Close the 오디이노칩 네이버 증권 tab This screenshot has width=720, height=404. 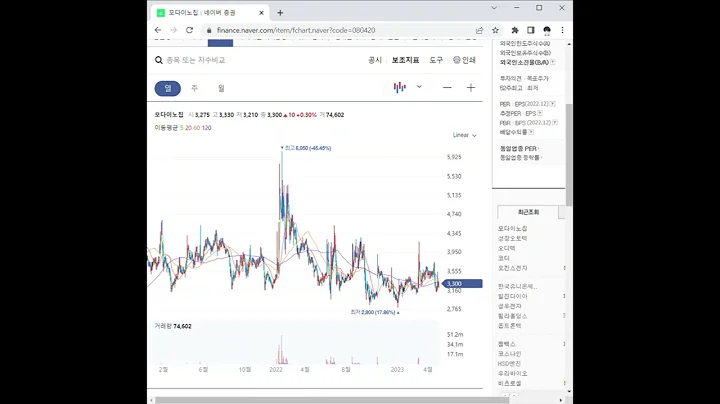[x=261, y=13]
